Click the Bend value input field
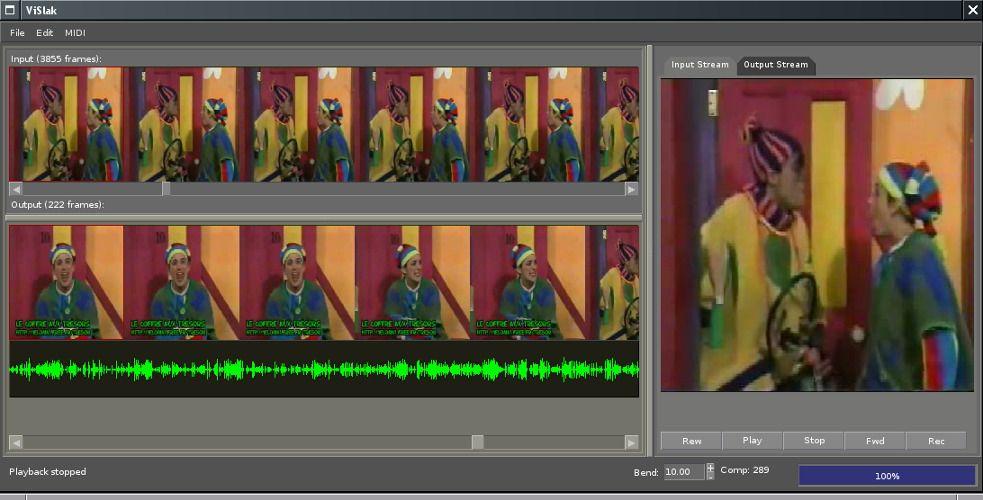 (x=683, y=472)
